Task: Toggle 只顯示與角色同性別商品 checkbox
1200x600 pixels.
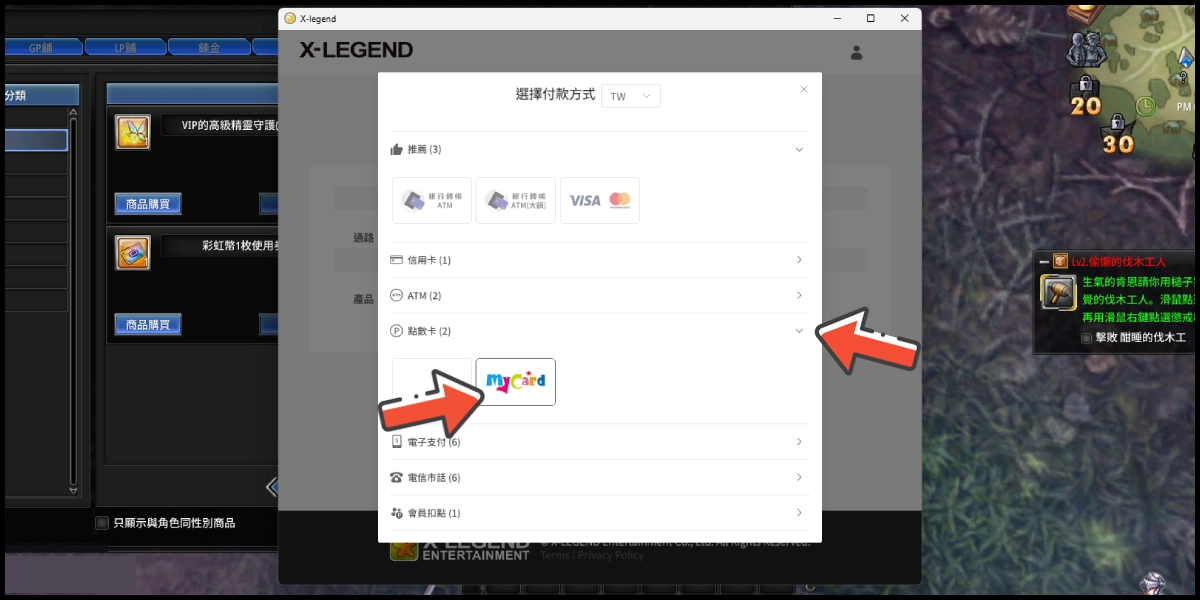Action: [x=102, y=522]
